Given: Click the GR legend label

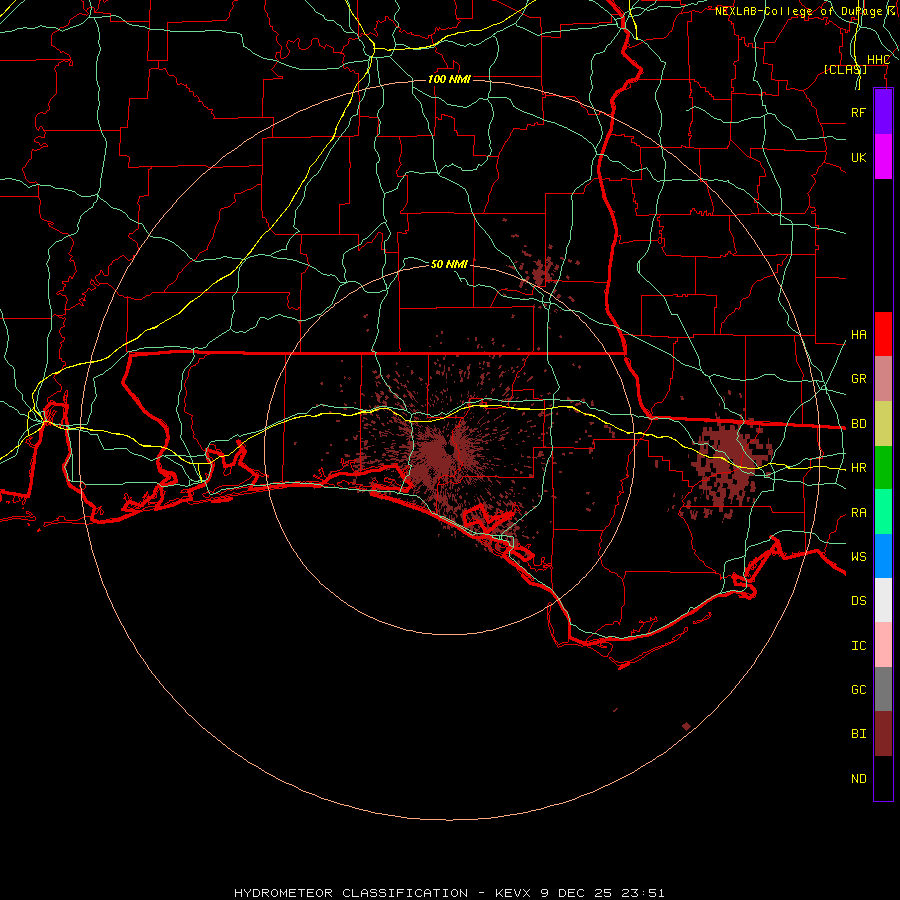Looking at the screenshot, I should tap(858, 379).
